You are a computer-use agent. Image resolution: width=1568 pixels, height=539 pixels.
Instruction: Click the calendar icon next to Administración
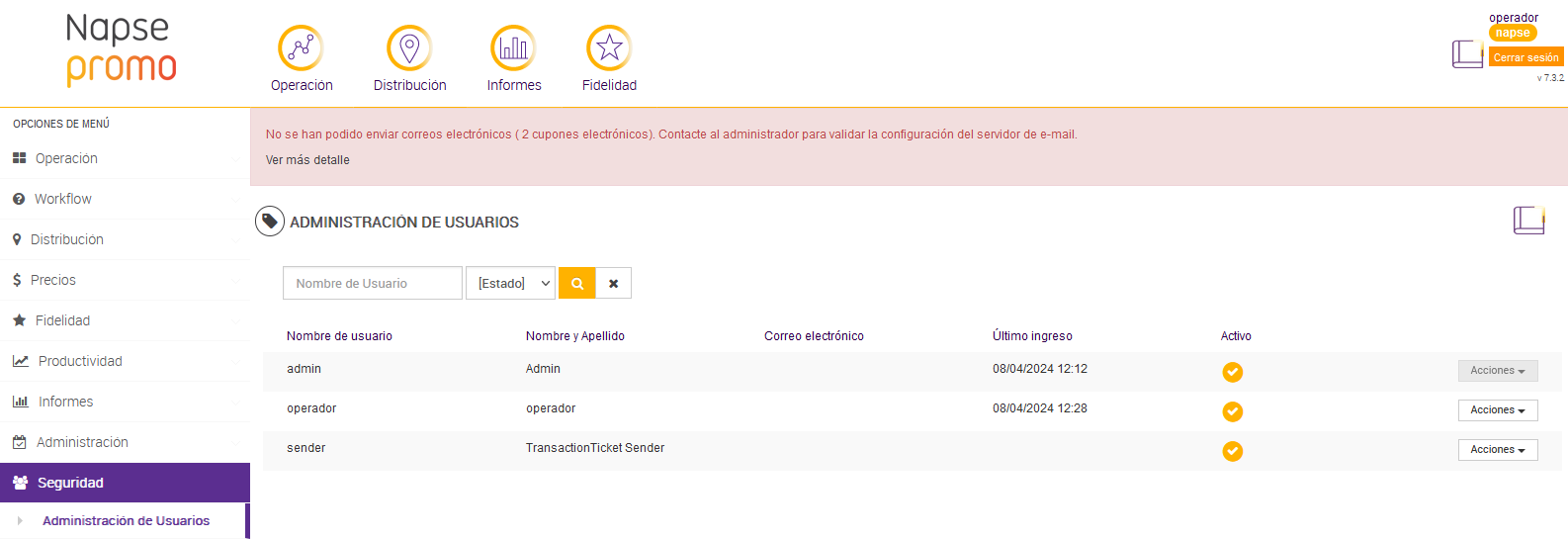pyautogui.click(x=19, y=442)
